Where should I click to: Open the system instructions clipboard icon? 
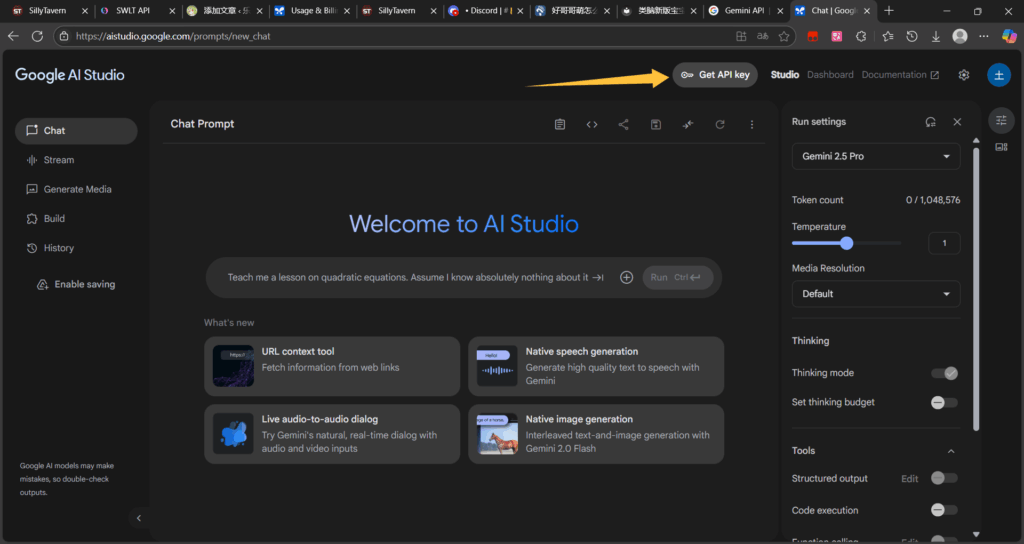560,124
